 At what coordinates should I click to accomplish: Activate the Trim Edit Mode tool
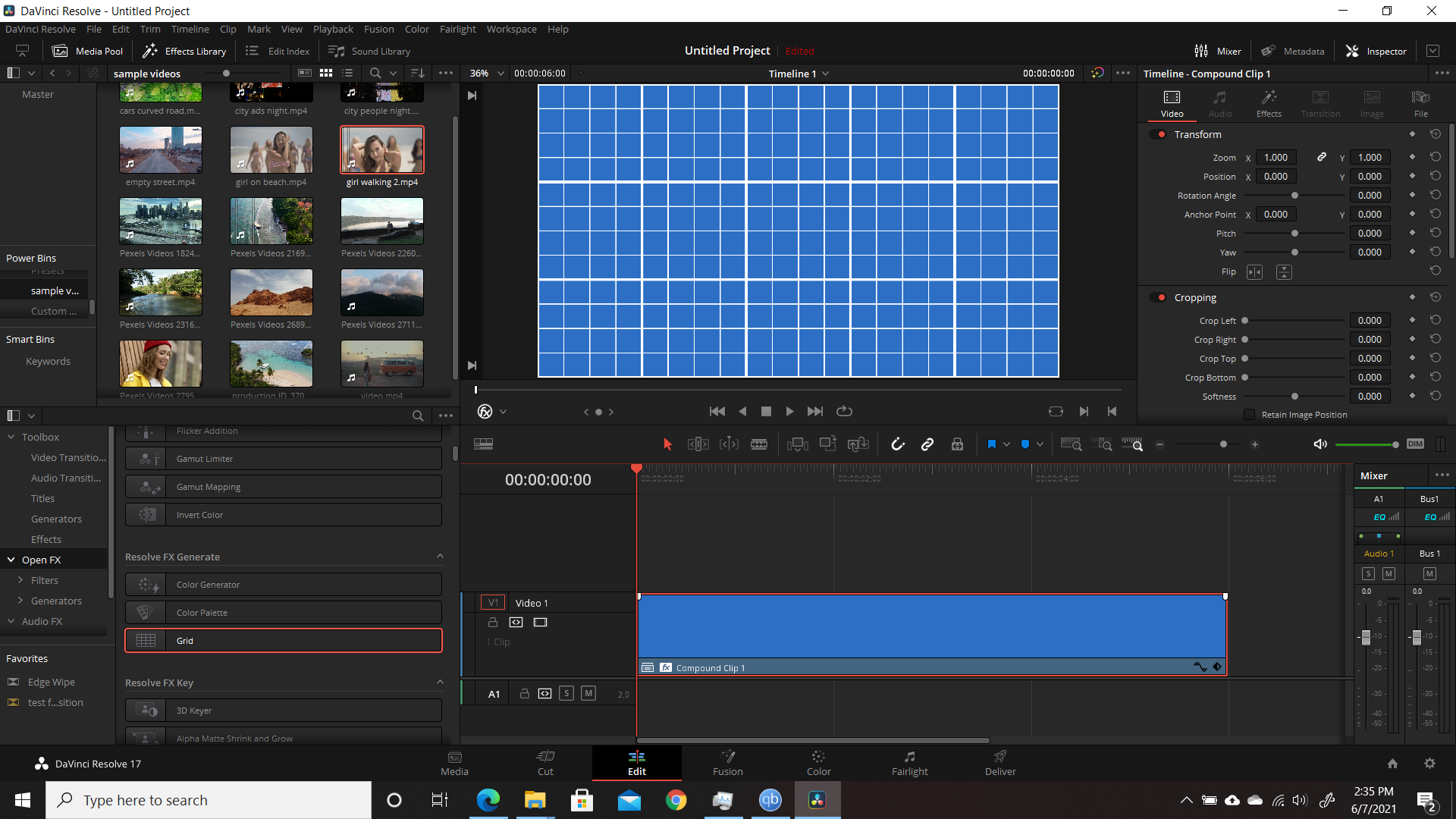coord(698,444)
